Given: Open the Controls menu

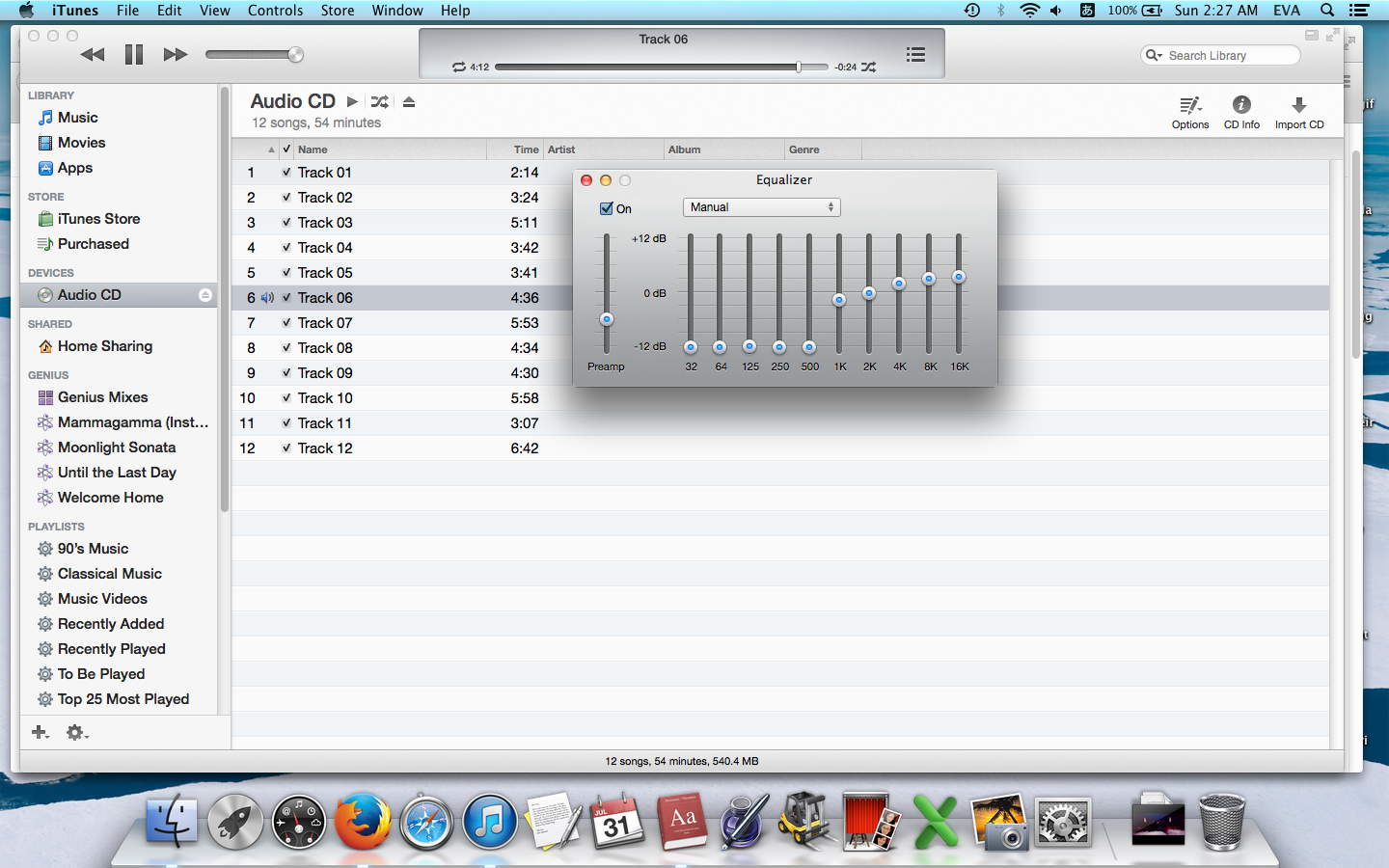Looking at the screenshot, I should tap(275, 11).
